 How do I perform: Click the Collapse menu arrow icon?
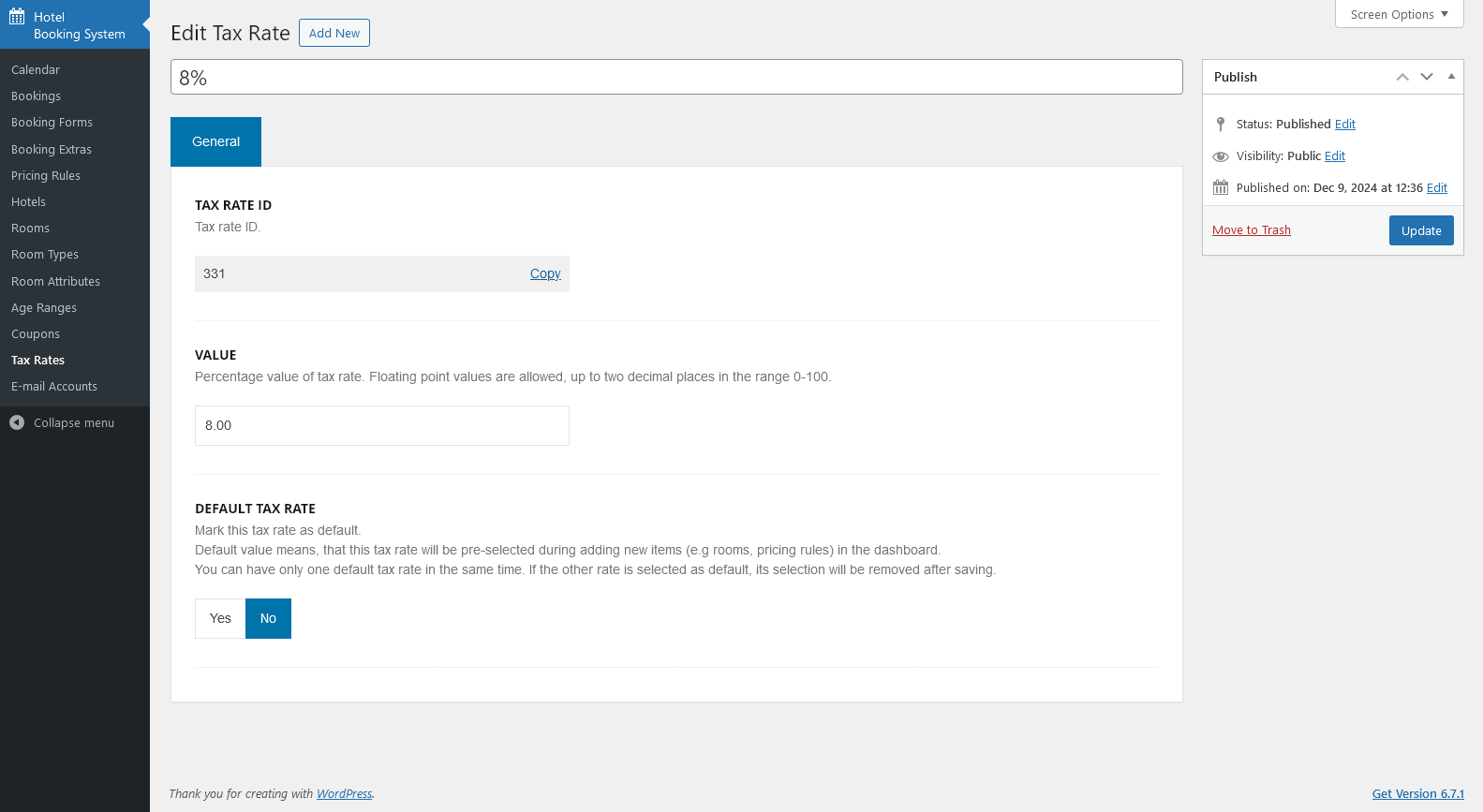pyautogui.click(x=17, y=422)
